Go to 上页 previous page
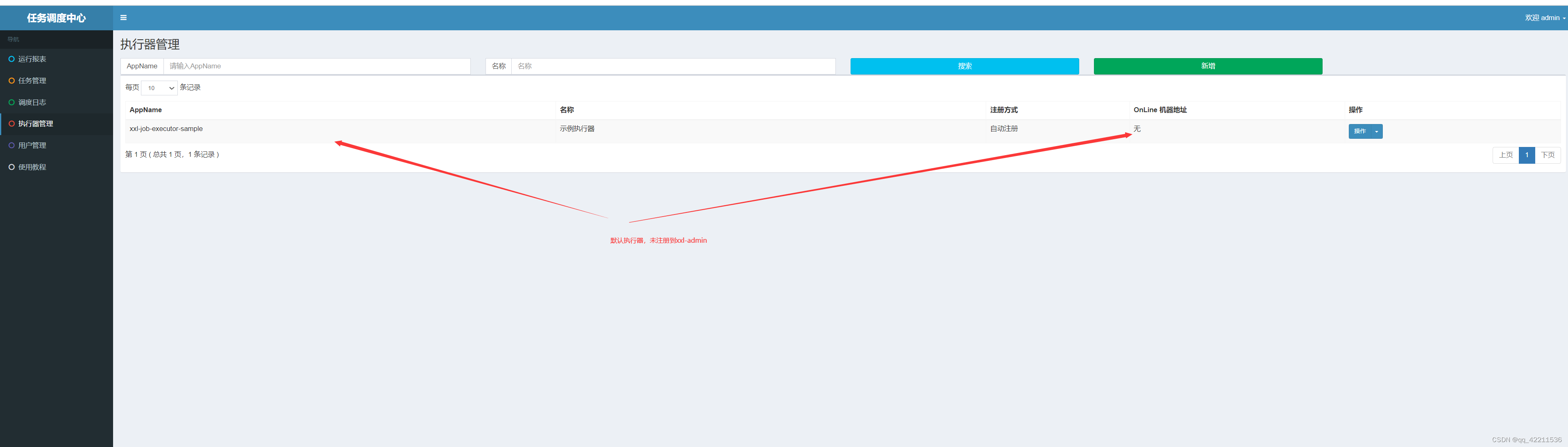This screenshot has width=1568, height=447. point(1506,155)
